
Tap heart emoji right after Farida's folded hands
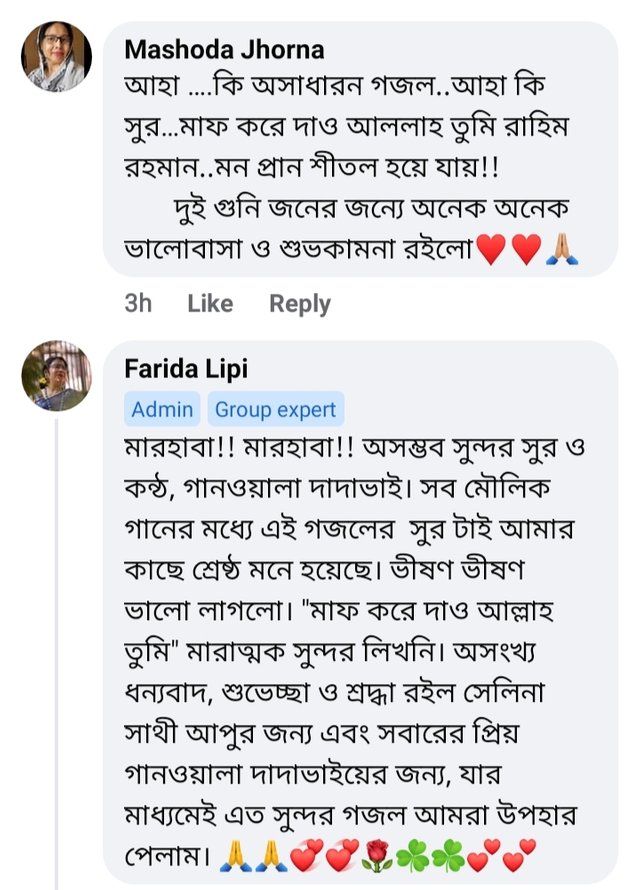coord(304,855)
